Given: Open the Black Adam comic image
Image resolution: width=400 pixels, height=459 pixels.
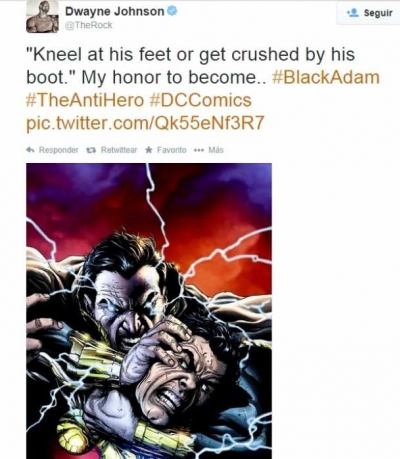Looking at the screenshot, I should click(149, 311).
